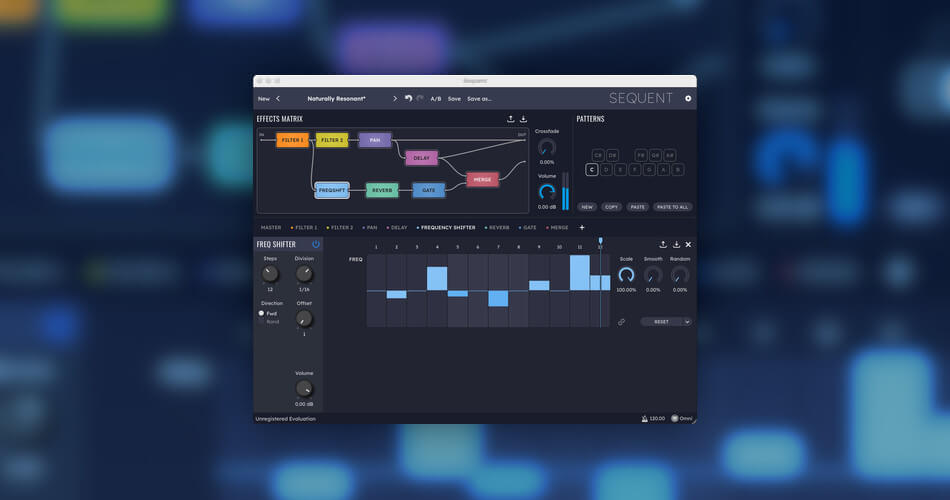The width and height of the screenshot is (950, 500).
Task: Adjust the master Volume knob
Action: [546, 192]
